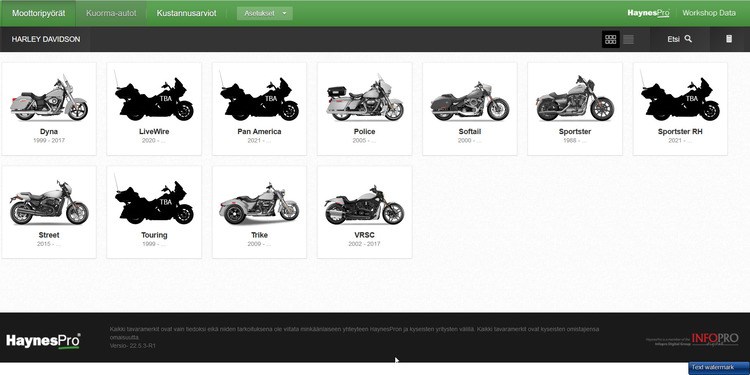
Task: Click the Police model name text
Action: point(364,132)
